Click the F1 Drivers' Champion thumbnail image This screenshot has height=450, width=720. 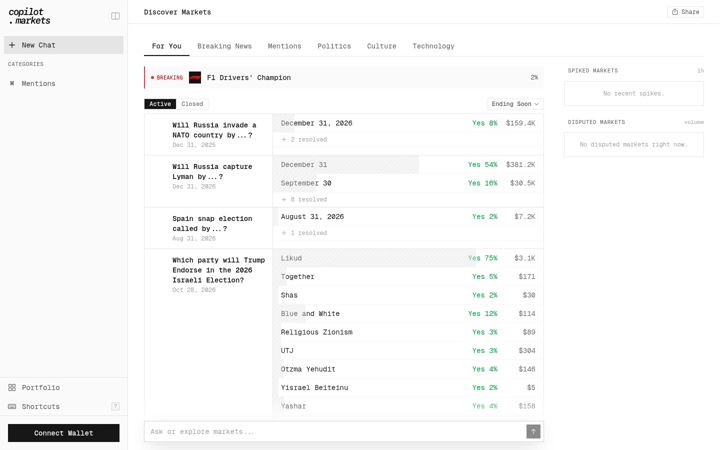[x=195, y=78]
